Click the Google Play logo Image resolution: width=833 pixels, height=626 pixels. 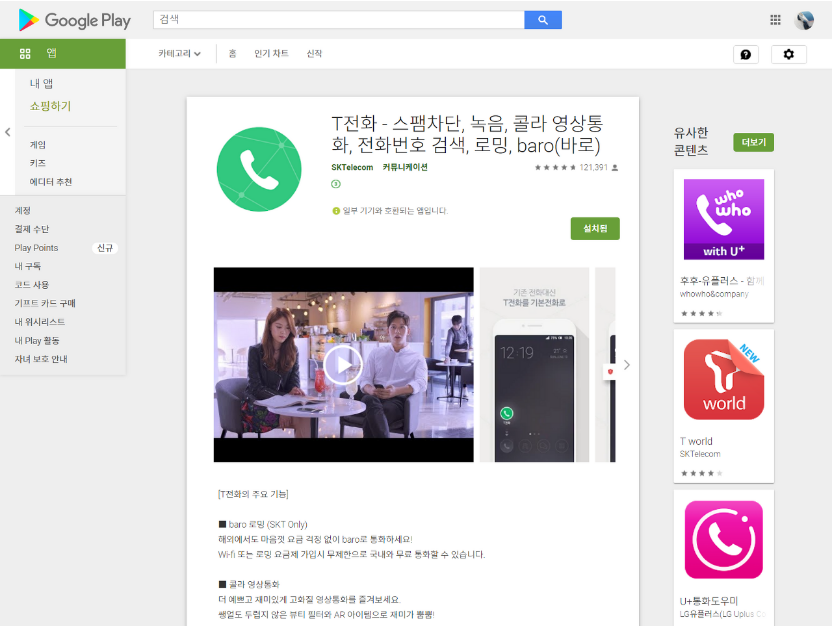pyautogui.click(x=74, y=20)
